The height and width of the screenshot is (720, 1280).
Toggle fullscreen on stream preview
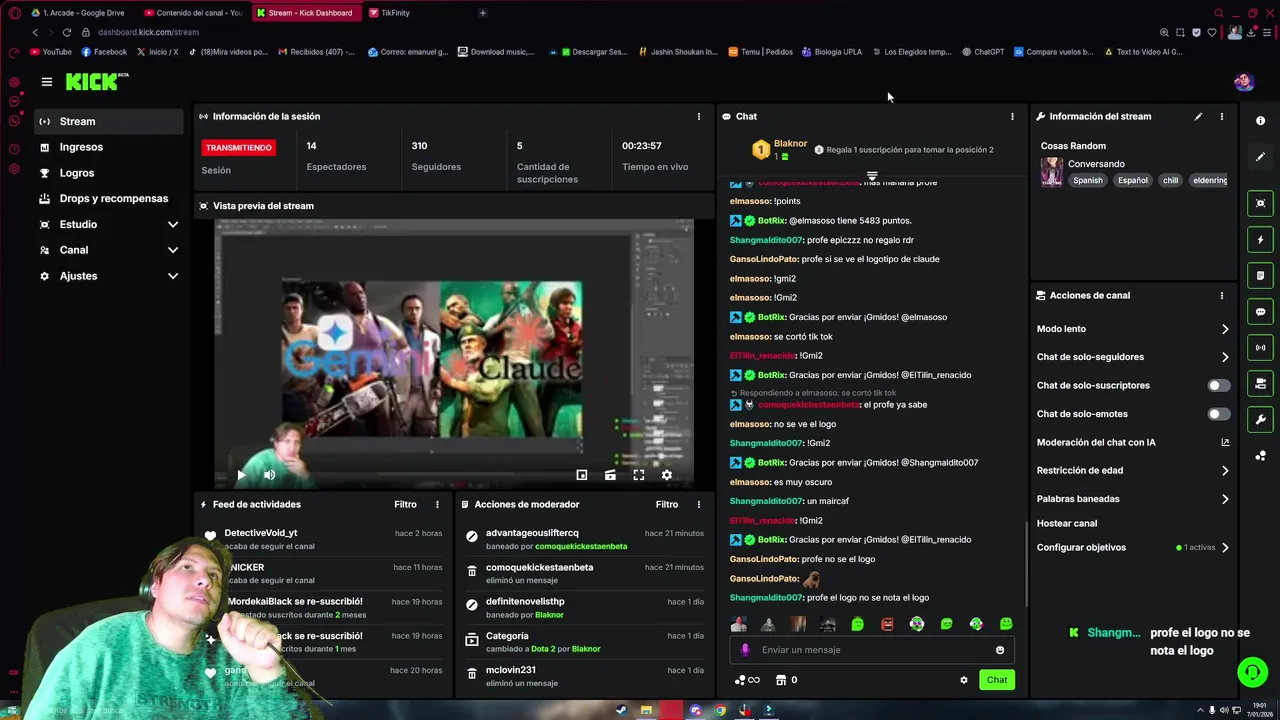pyautogui.click(x=639, y=475)
